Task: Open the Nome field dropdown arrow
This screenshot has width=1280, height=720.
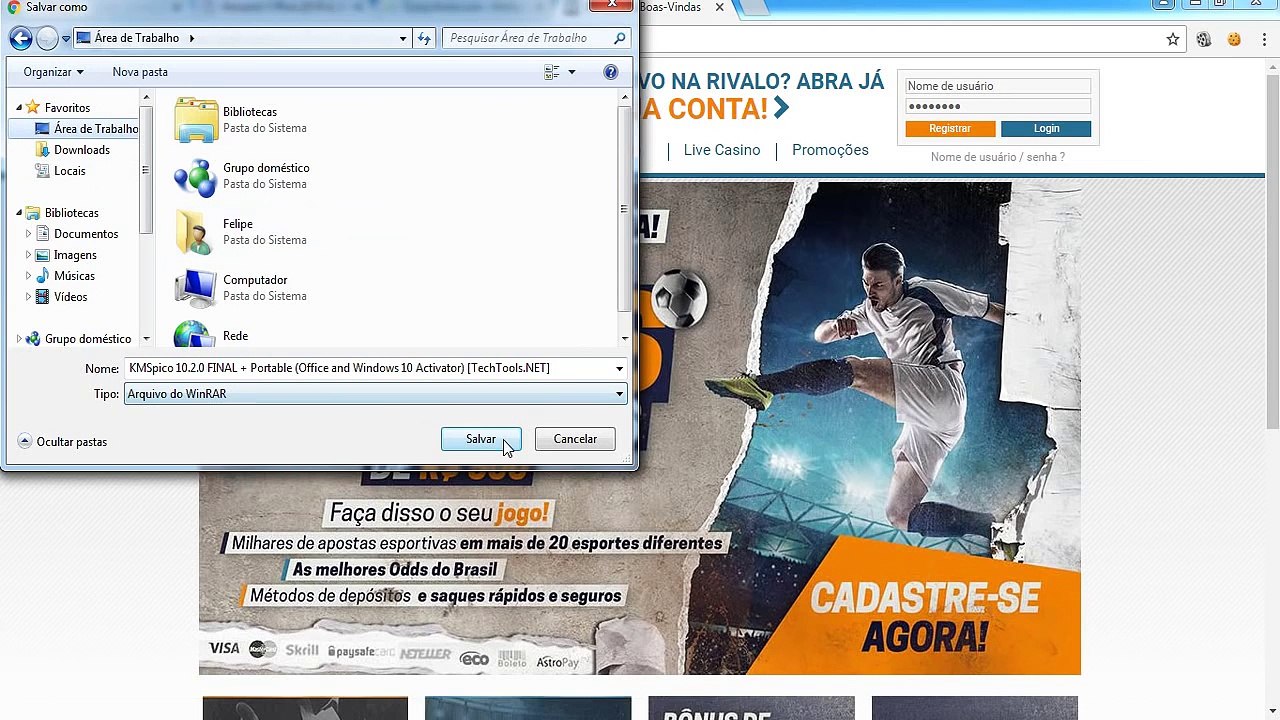Action: (619, 369)
